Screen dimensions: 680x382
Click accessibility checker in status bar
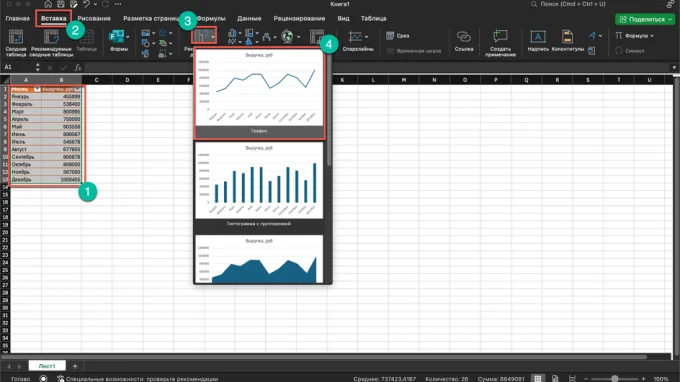tap(137, 379)
